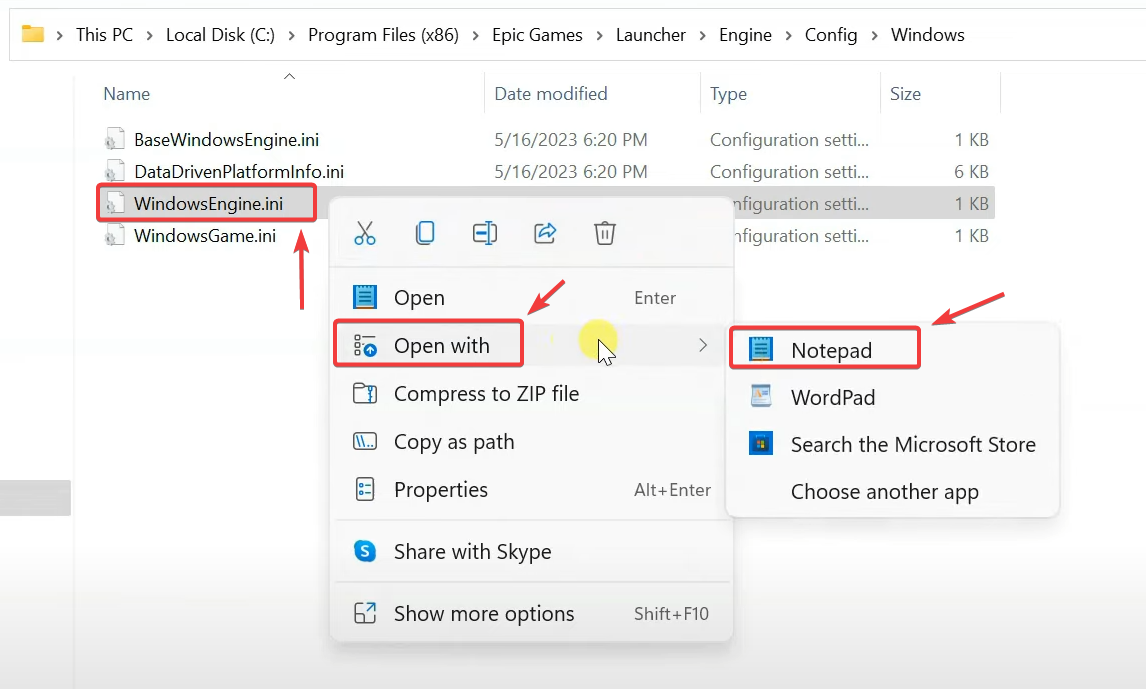This screenshot has height=689, width=1146.
Task: Select Open with menu entry
Action: click(x=532, y=345)
